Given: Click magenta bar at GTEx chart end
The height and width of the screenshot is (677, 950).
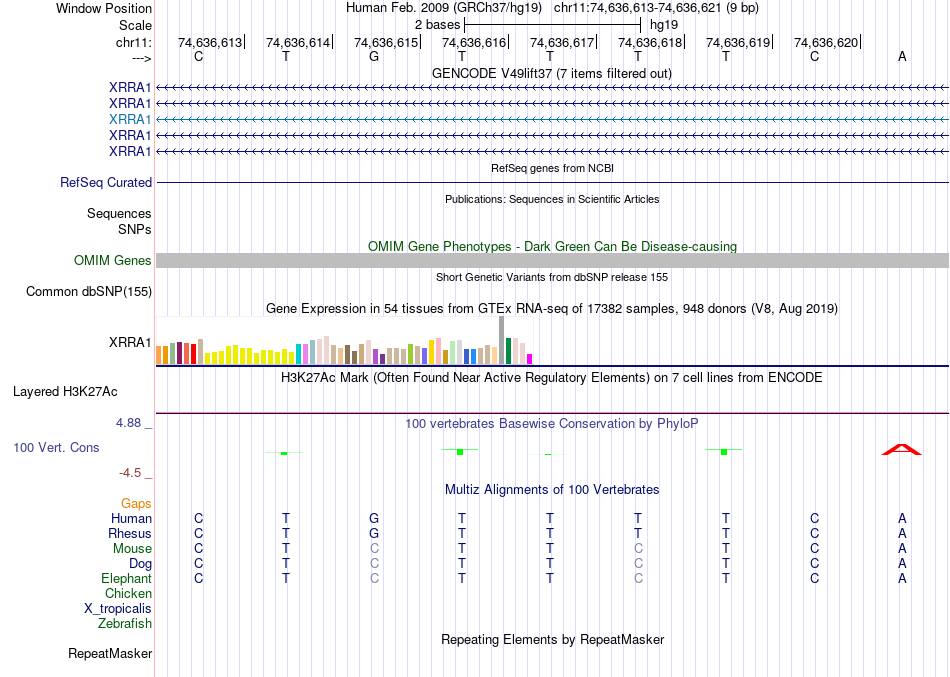Looking at the screenshot, I should (x=529, y=359).
